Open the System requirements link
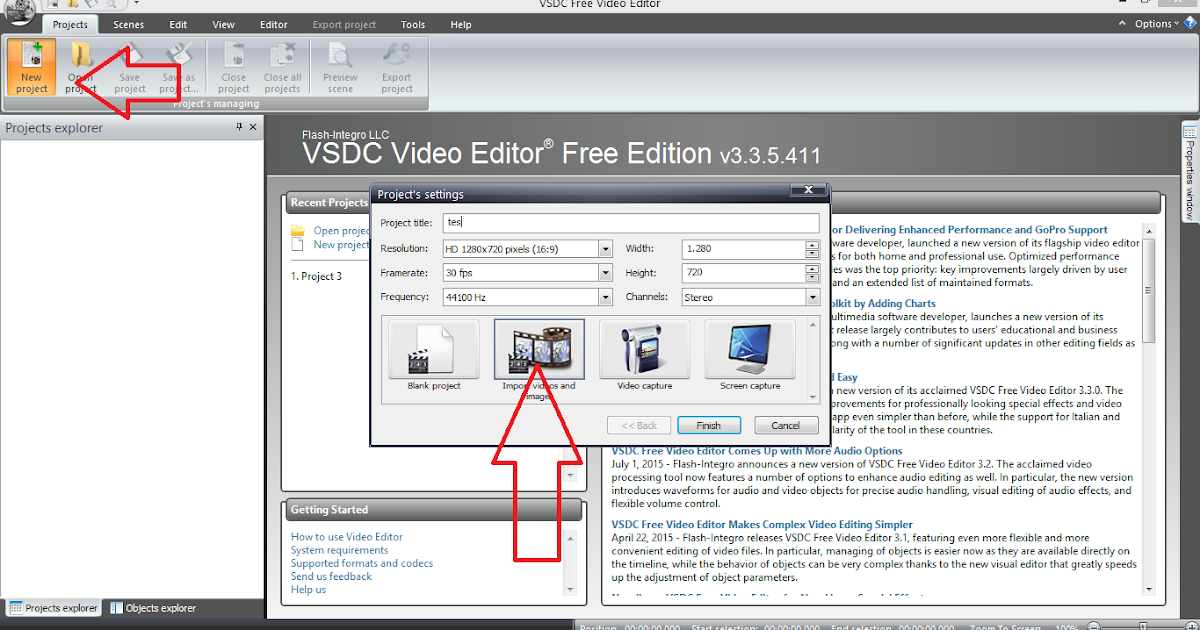The image size is (1200, 630). click(340, 550)
